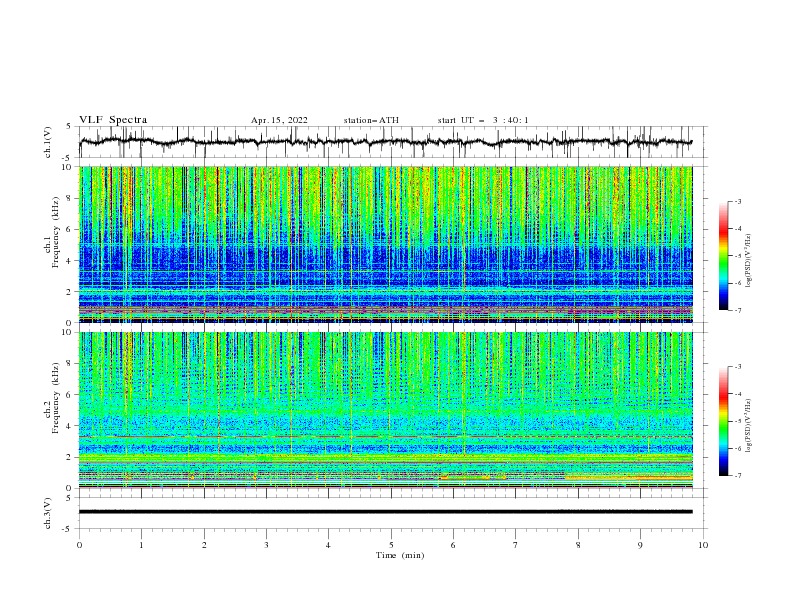The width and height of the screenshot is (792, 612).
Task: Click time axis tick label "5"
Action: point(391,545)
